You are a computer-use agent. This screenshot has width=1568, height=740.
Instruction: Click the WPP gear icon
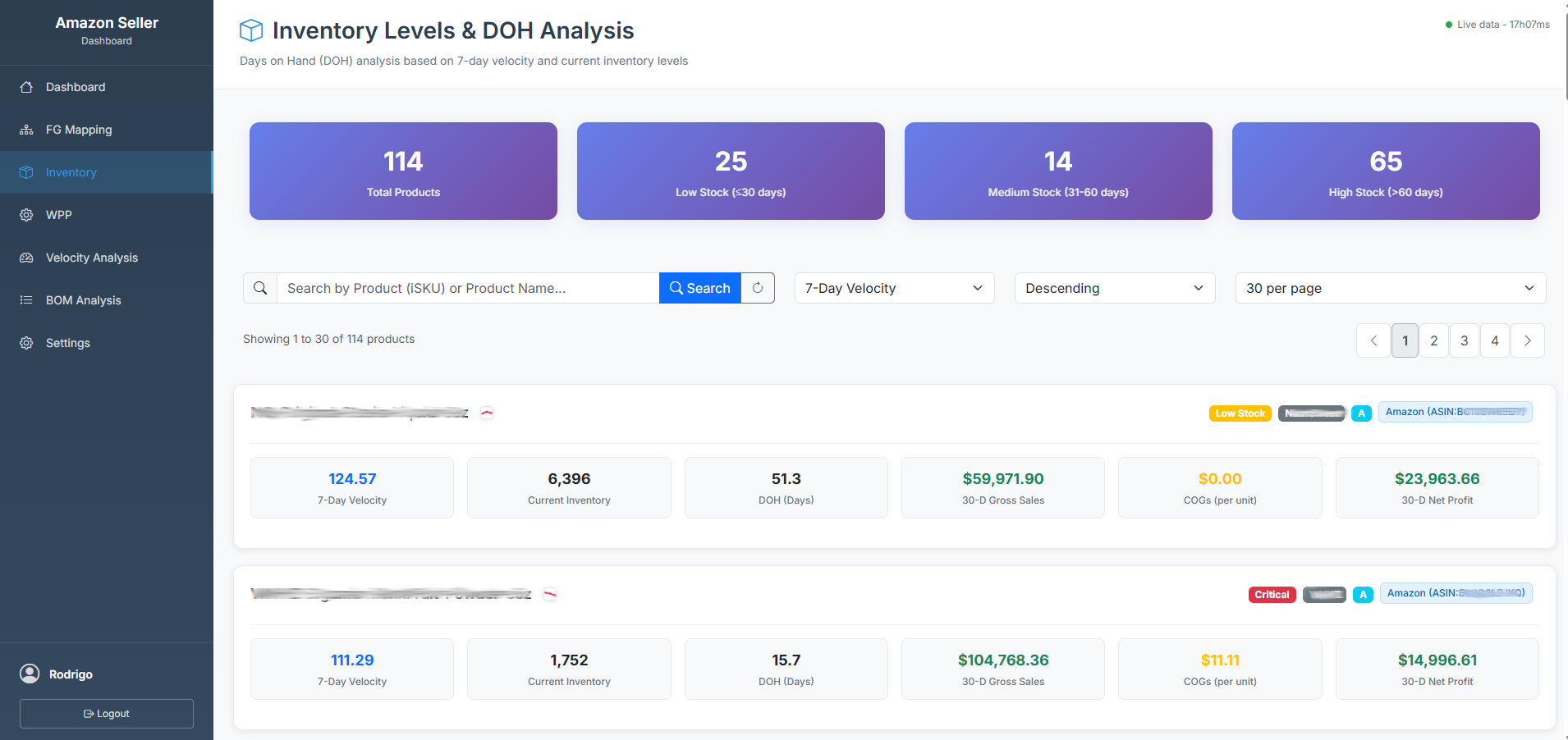point(27,214)
